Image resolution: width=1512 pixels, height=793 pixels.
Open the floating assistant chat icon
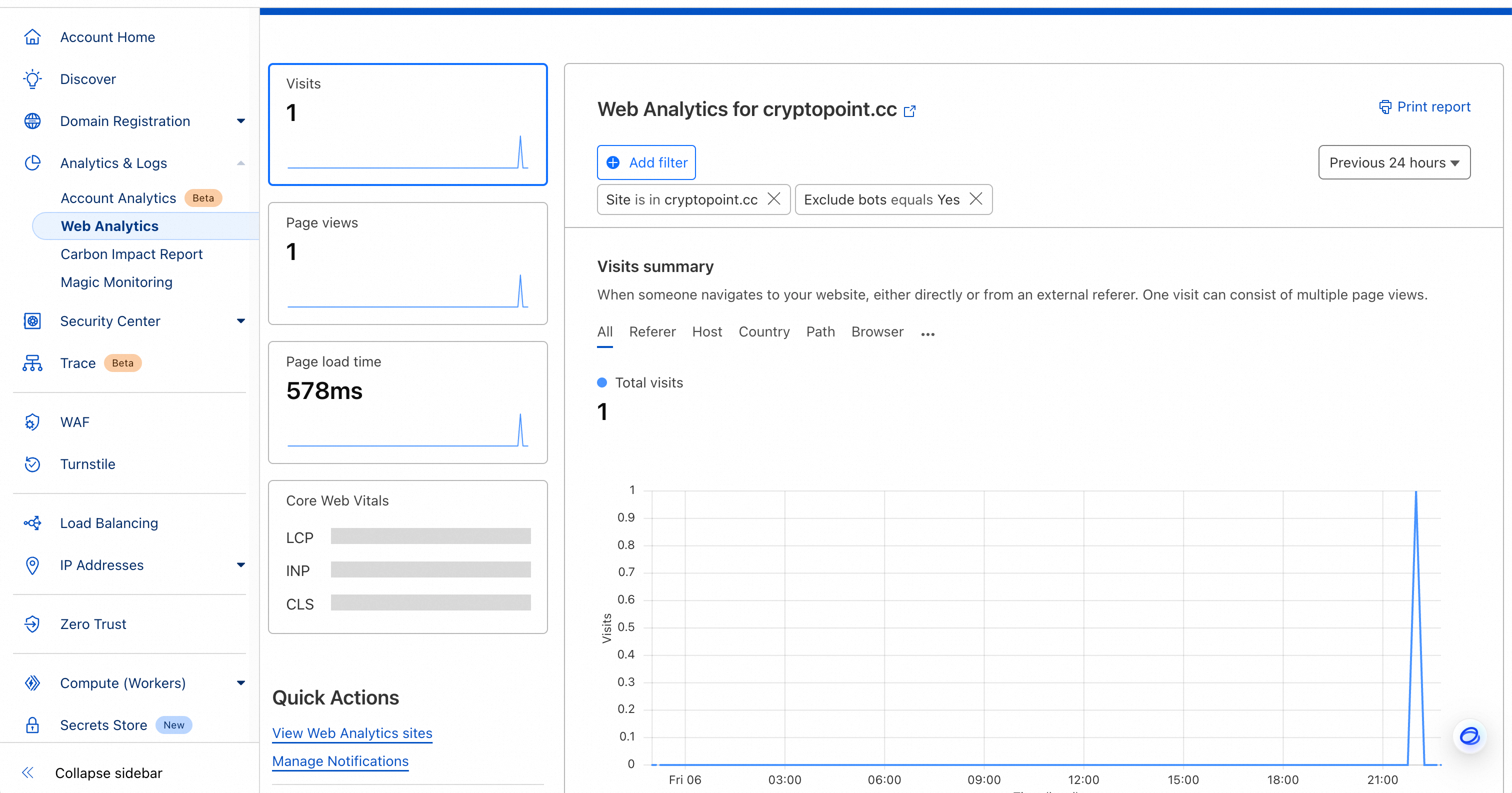[x=1469, y=736]
